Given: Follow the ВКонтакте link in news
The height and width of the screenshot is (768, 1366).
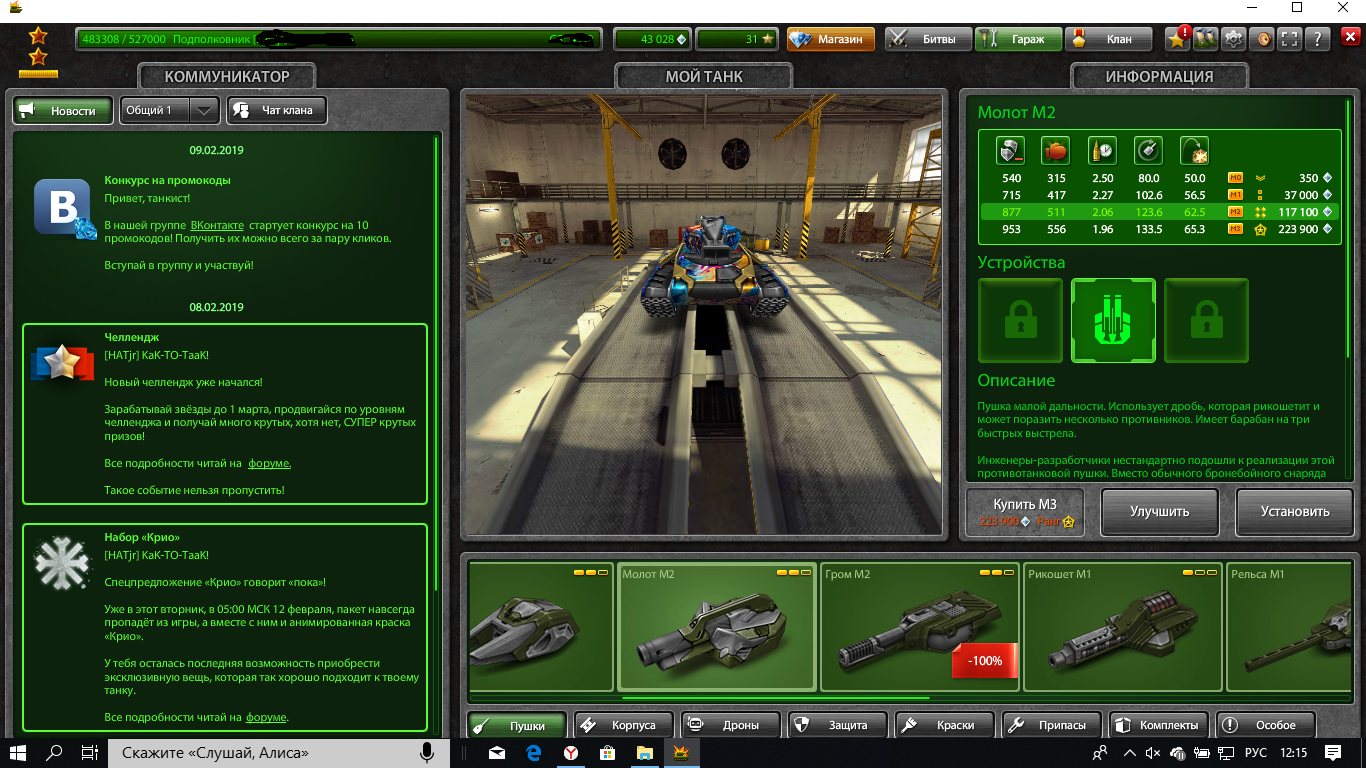Looking at the screenshot, I should pos(218,225).
